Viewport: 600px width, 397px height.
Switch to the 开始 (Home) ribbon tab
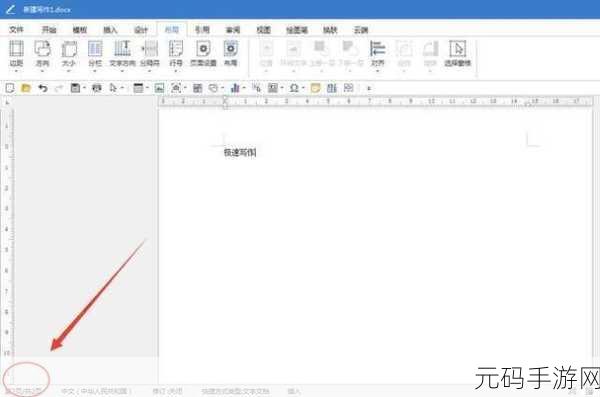pyautogui.click(x=49, y=29)
